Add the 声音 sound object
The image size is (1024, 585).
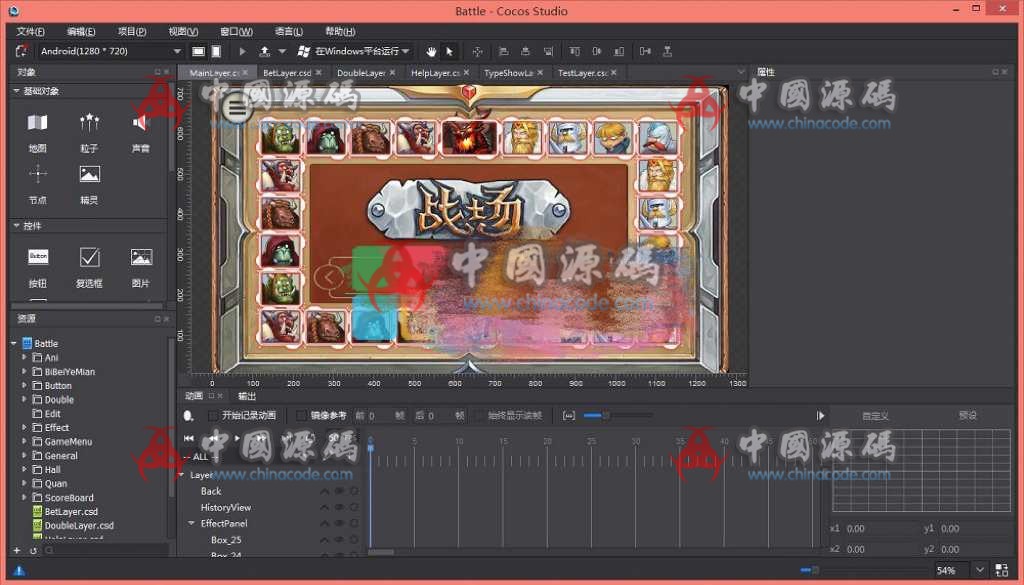140,133
